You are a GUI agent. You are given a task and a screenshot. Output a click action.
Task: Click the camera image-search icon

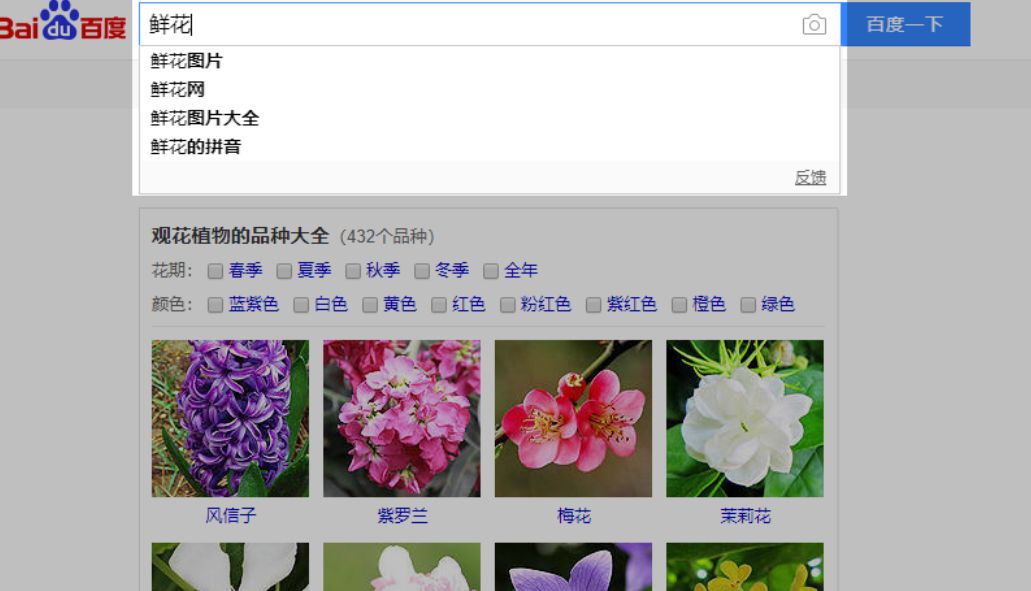click(814, 25)
